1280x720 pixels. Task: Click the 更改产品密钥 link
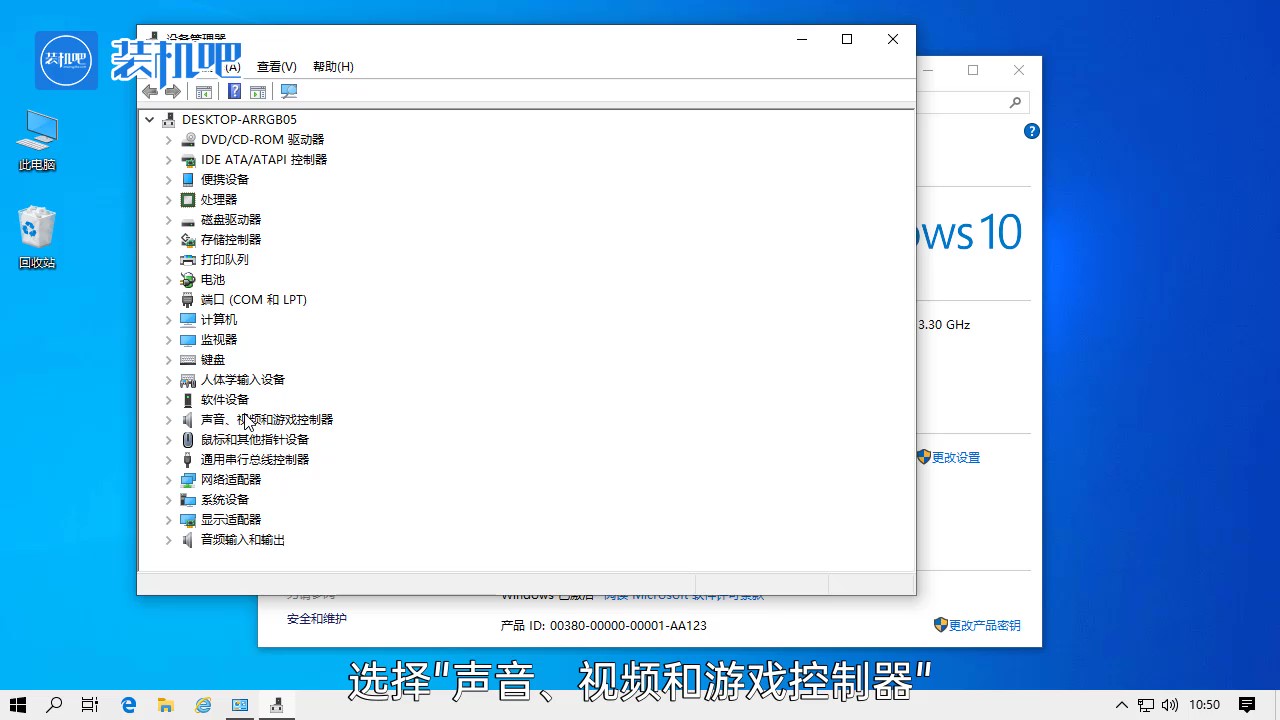pos(984,625)
